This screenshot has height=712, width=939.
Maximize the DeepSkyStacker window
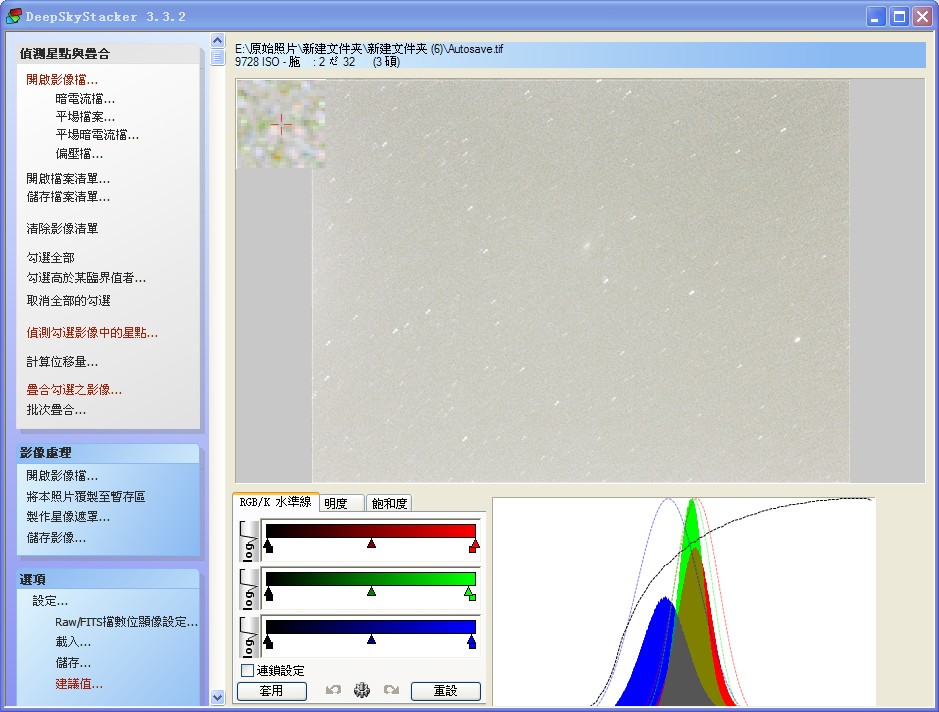point(899,17)
